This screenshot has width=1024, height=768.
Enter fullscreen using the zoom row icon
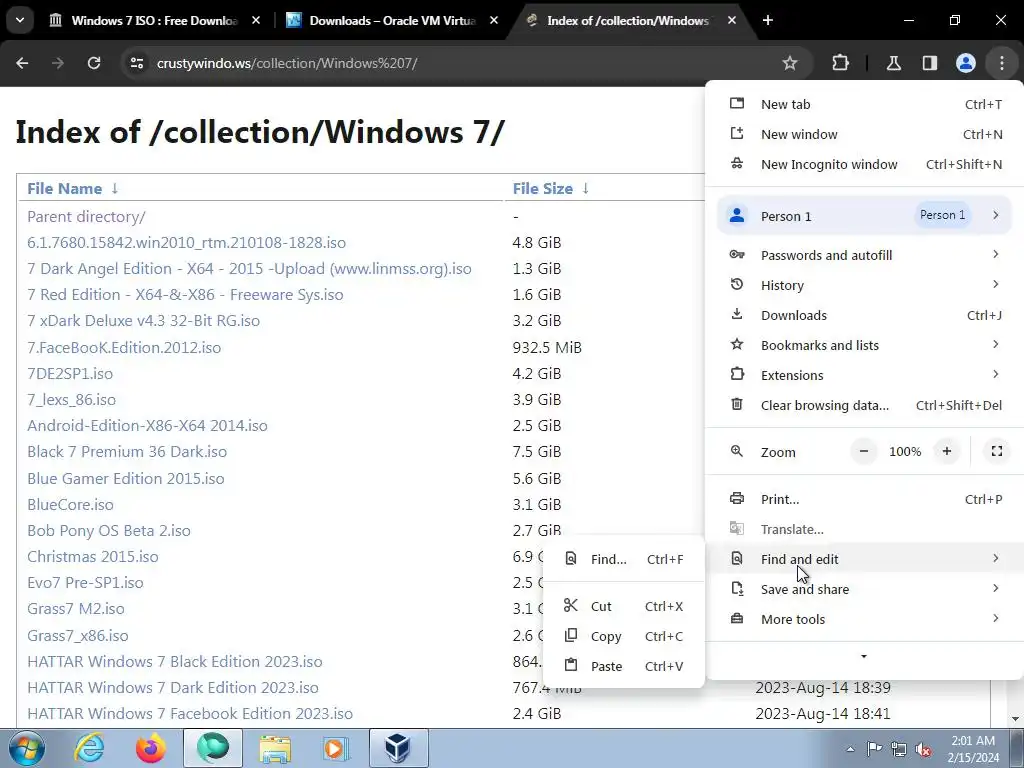[x=997, y=451]
